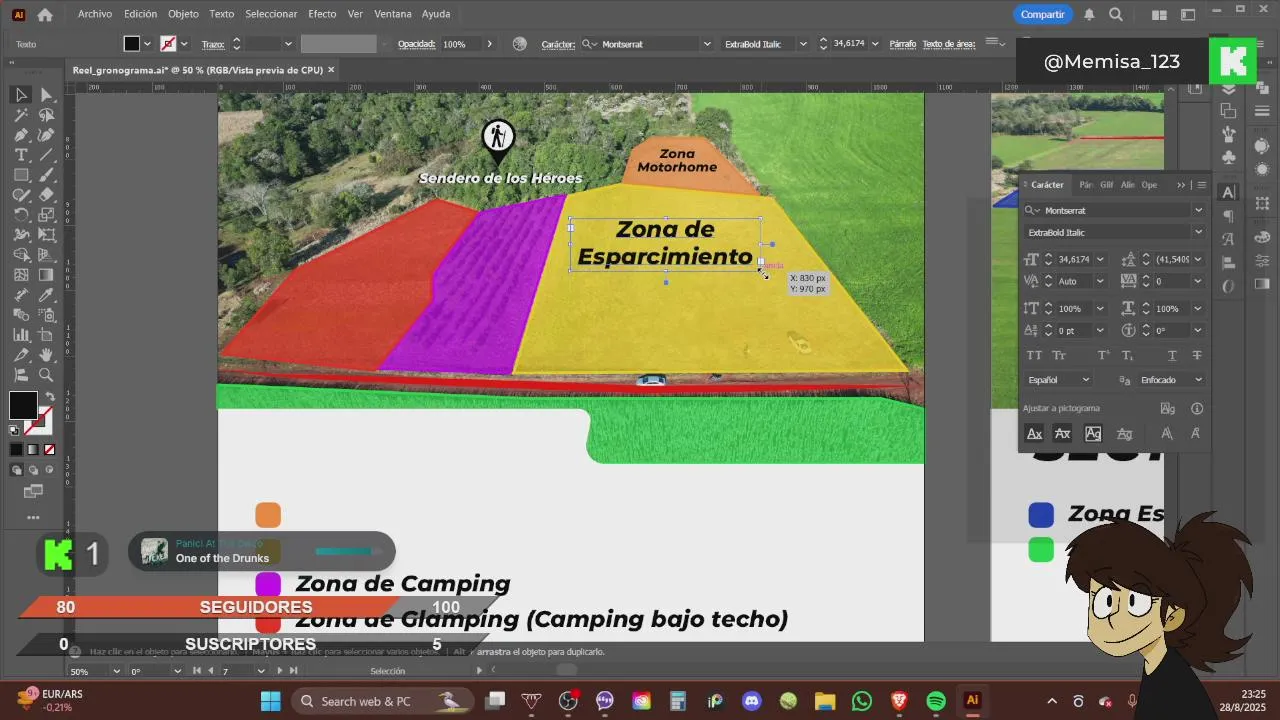Select the Curvature tool
1280x720 pixels.
(46, 135)
